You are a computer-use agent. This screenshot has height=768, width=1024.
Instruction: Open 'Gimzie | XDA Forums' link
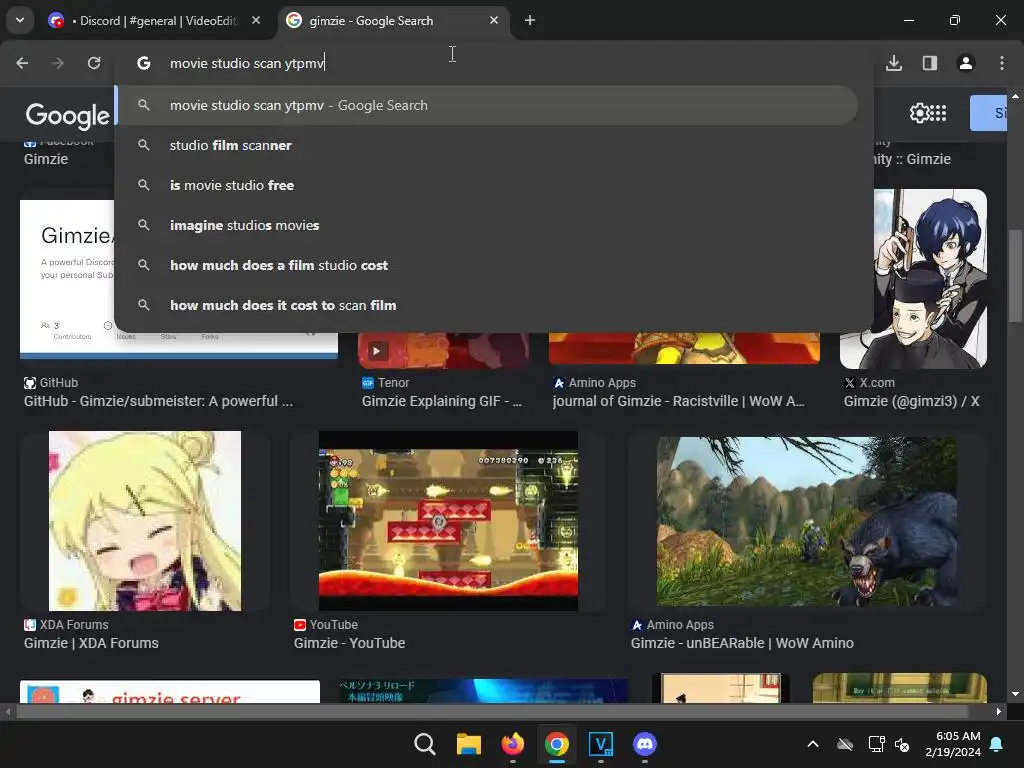91,643
